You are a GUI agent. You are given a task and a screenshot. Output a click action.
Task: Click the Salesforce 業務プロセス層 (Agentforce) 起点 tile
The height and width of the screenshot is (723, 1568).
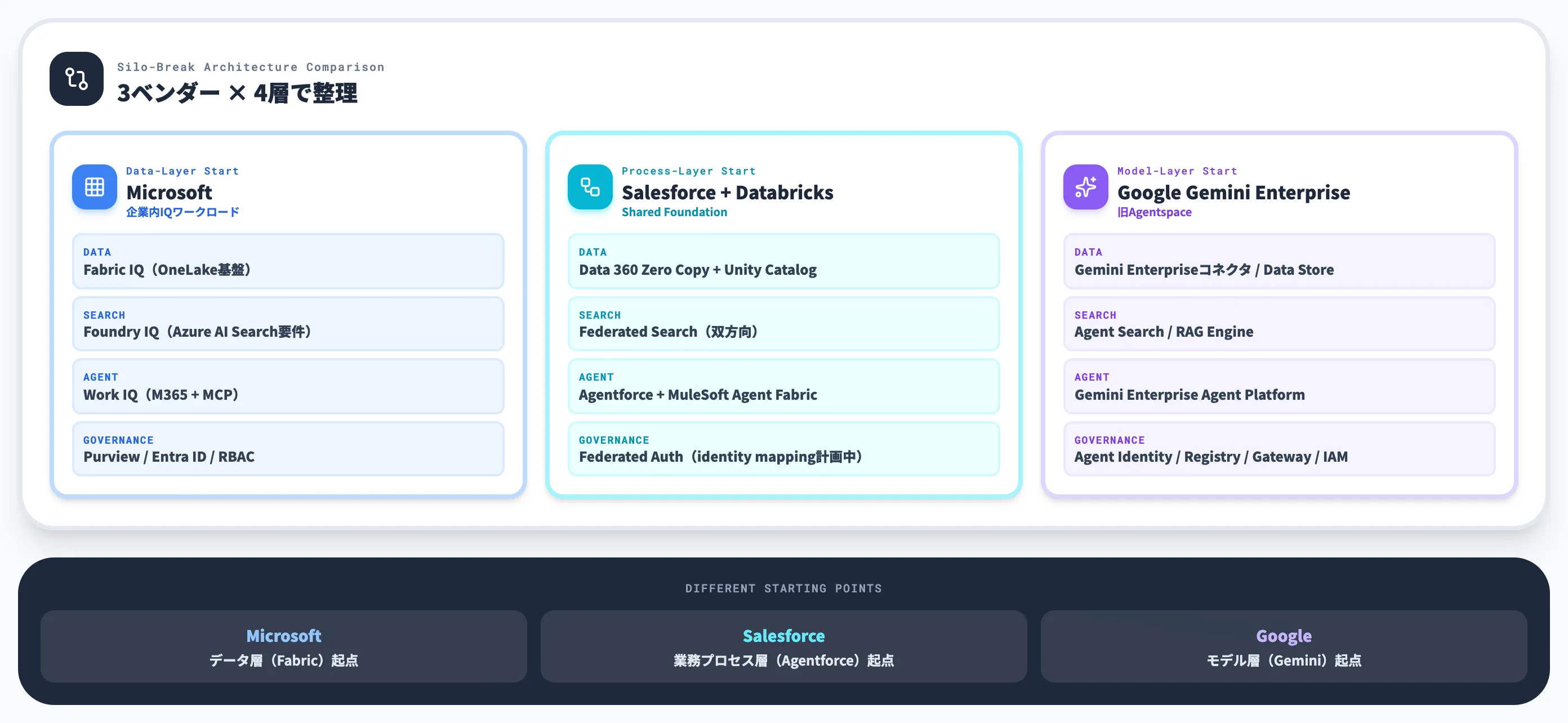point(783,646)
